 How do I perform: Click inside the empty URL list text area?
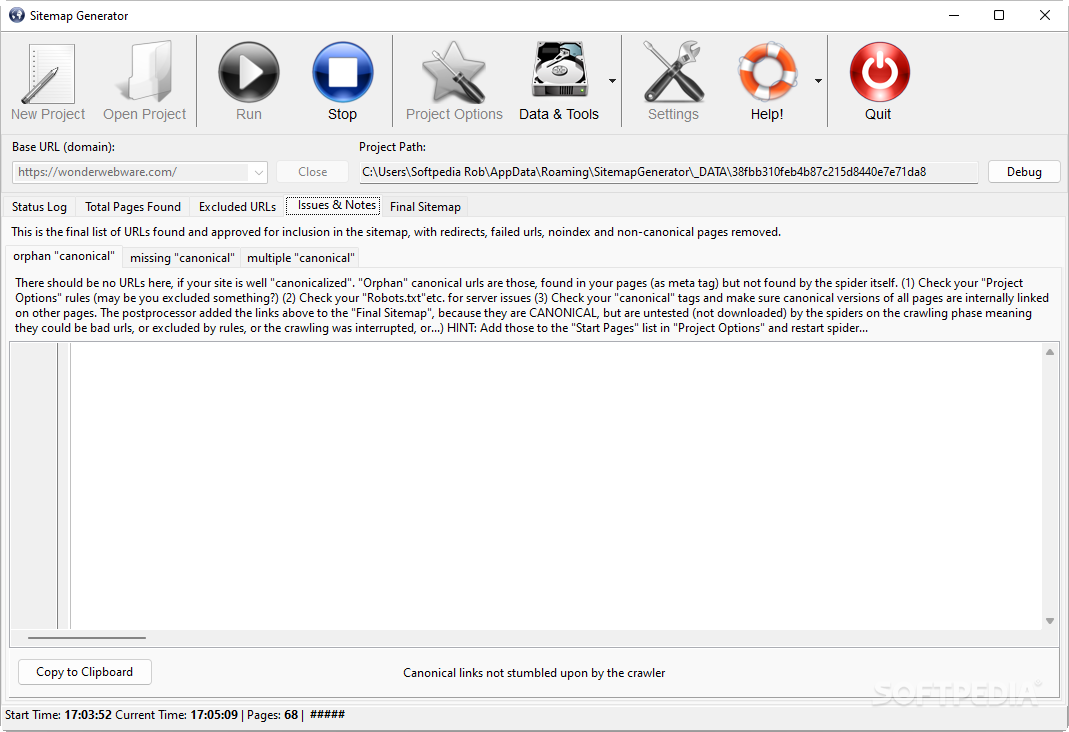point(557,485)
